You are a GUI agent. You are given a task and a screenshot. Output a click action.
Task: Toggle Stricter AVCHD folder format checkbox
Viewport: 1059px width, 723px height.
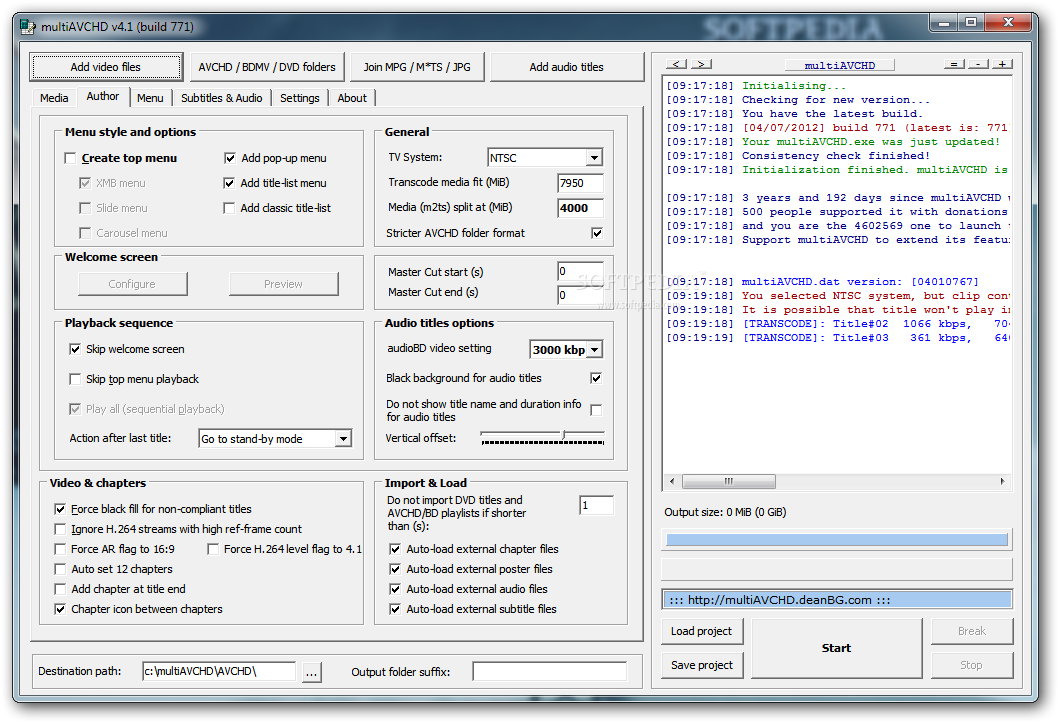click(x=597, y=233)
